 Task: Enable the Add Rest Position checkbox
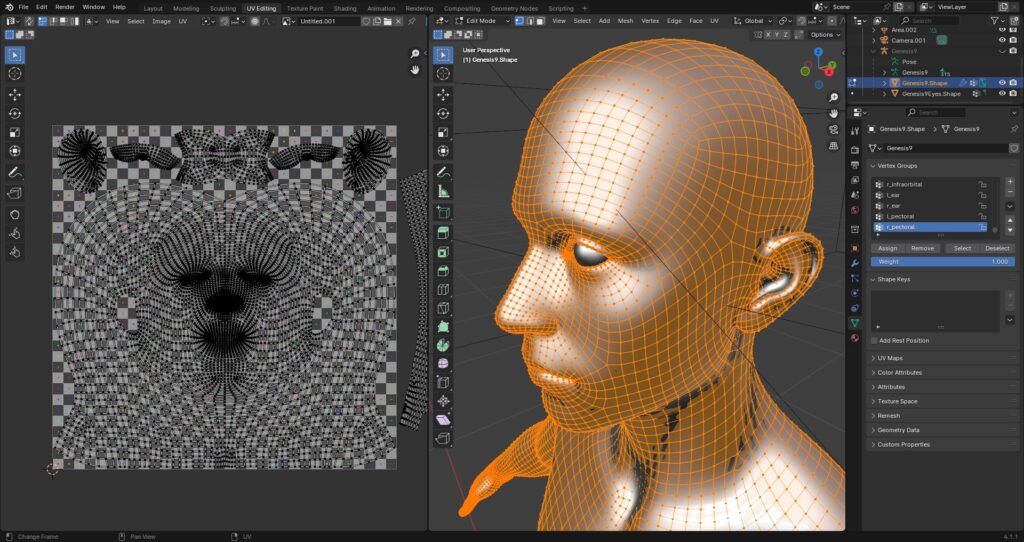(874, 340)
